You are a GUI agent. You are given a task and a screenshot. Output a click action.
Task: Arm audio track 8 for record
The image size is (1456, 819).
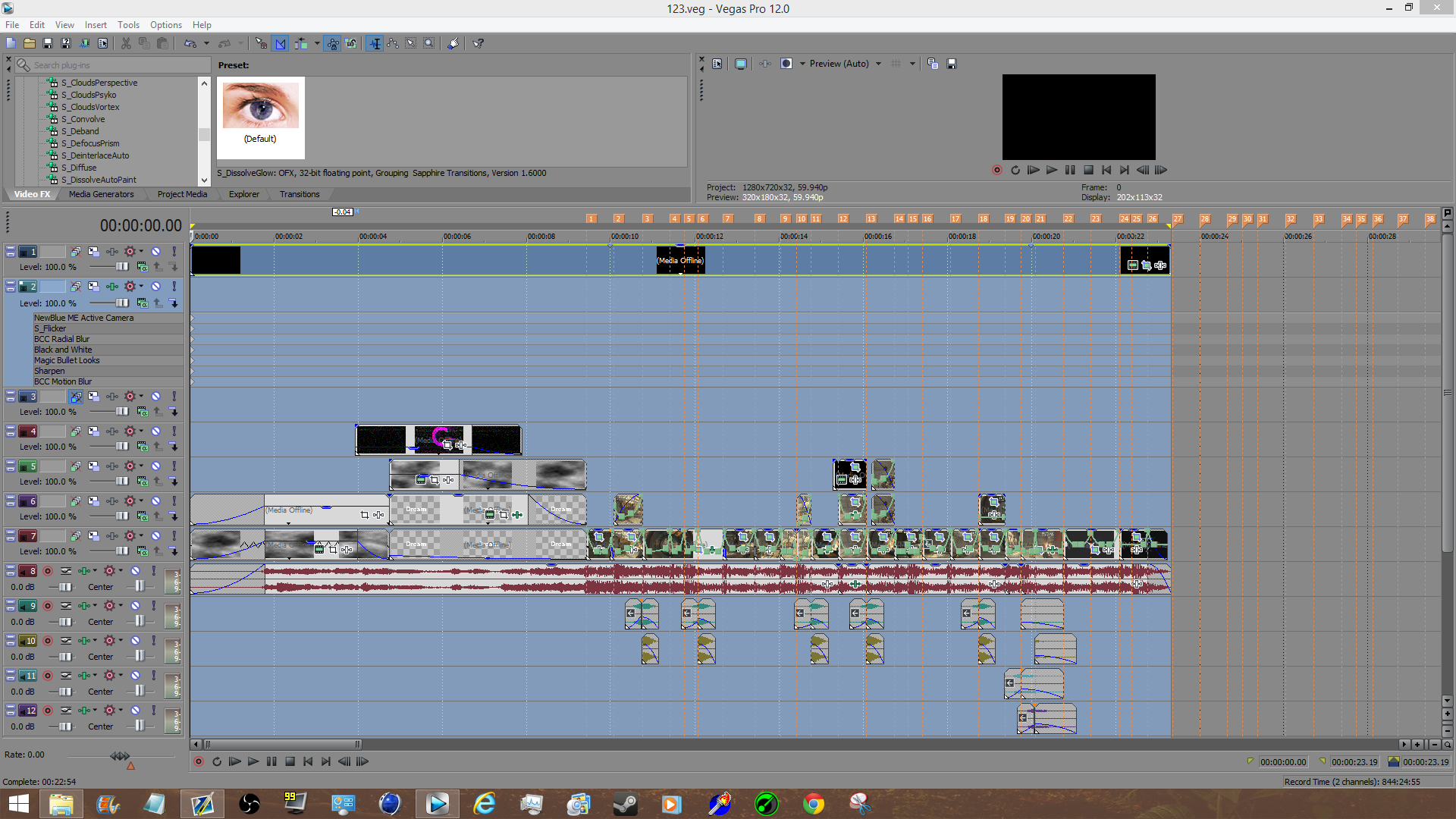coord(48,571)
